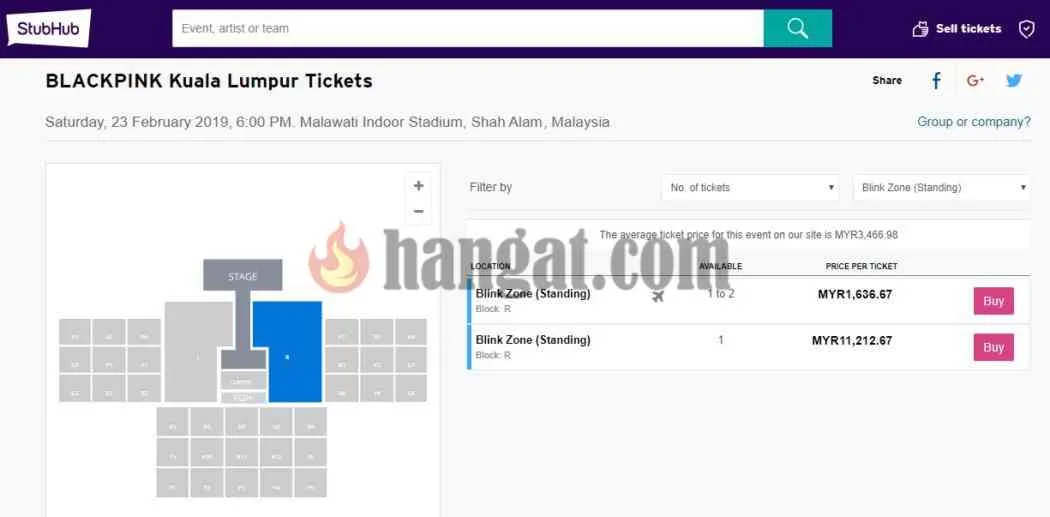The image size is (1050, 517).
Task: Click the teal search magnifier button
Action: [x=798, y=28]
